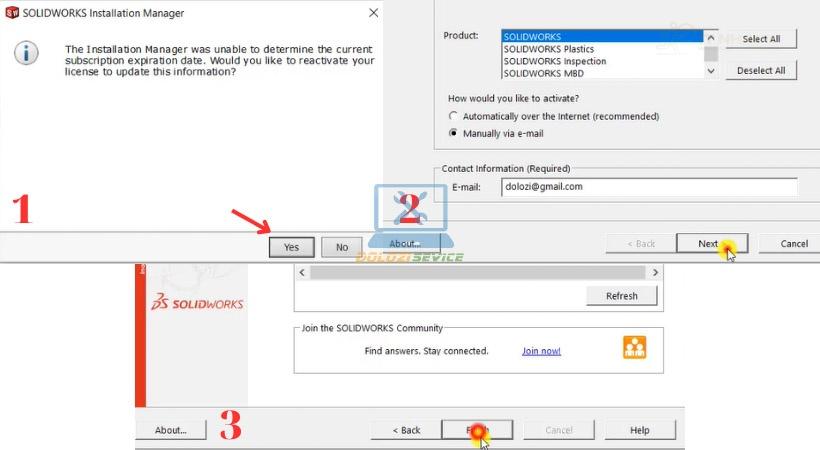Click the SOLIDWORKS Installation Manager title icon
820x450 pixels.
(13, 14)
